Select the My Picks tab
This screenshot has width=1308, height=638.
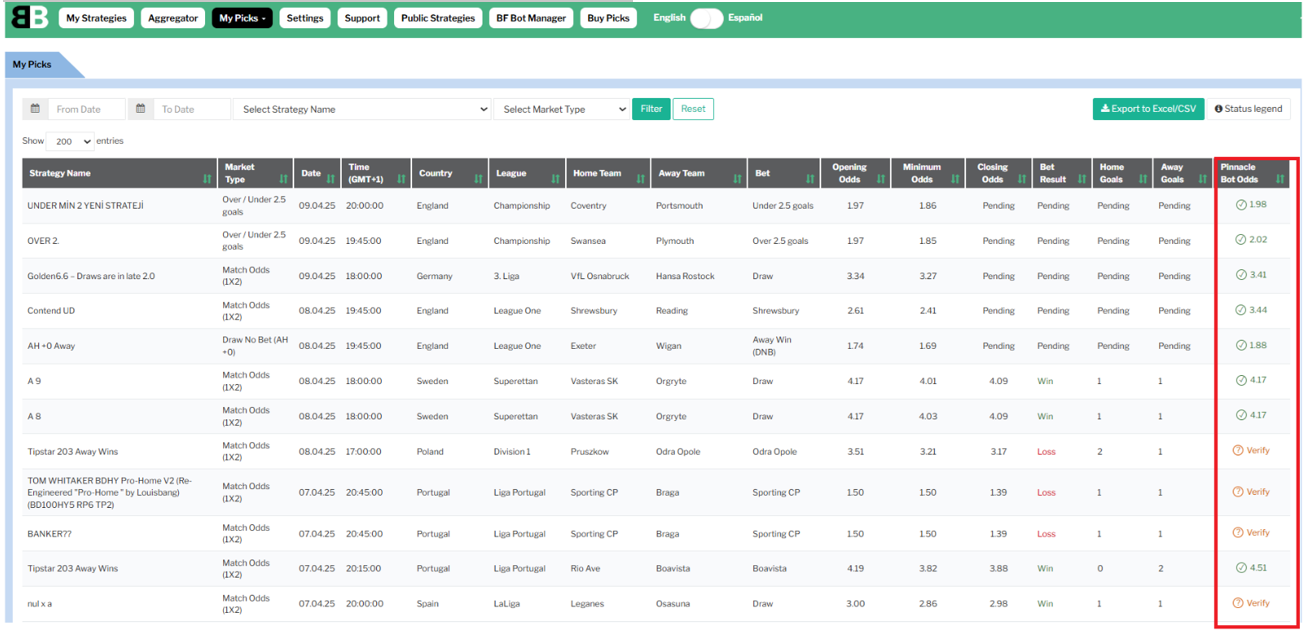33,65
